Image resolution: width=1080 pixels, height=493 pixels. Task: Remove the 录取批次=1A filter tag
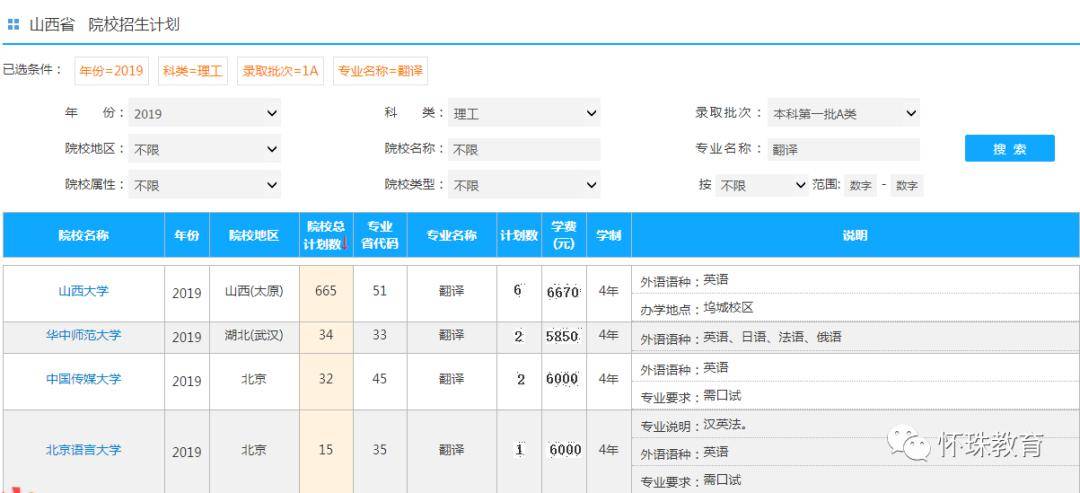280,71
